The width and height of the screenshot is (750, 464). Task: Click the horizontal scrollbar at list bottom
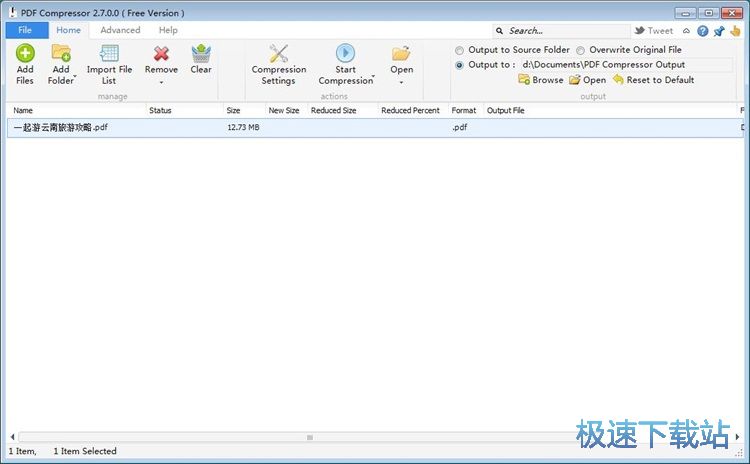tap(310, 437)
